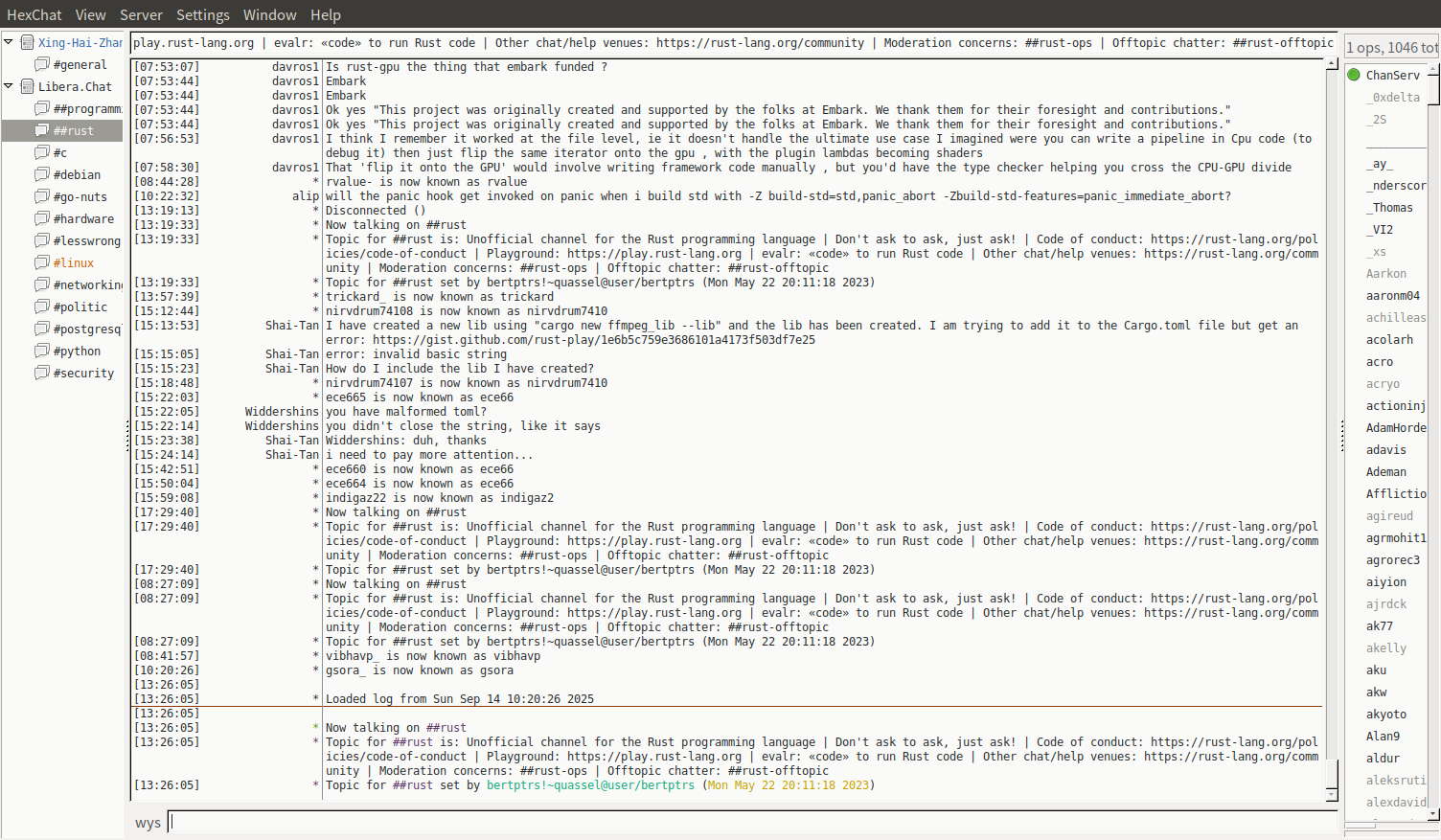Switch to the #lesswrong channel

[x=87, y=240]
